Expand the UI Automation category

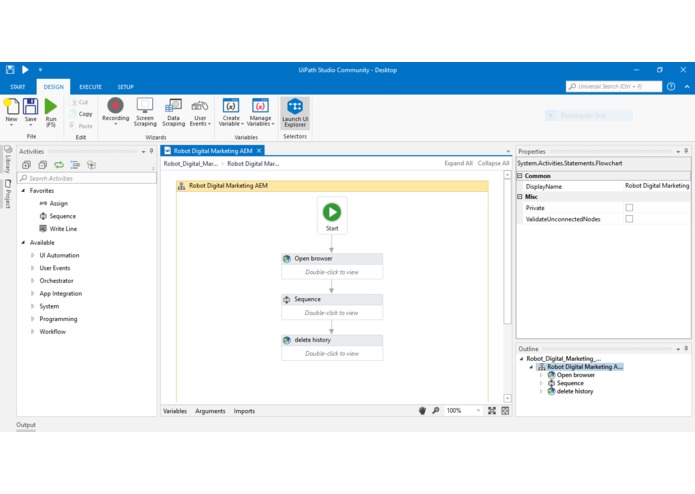[33, 255]
